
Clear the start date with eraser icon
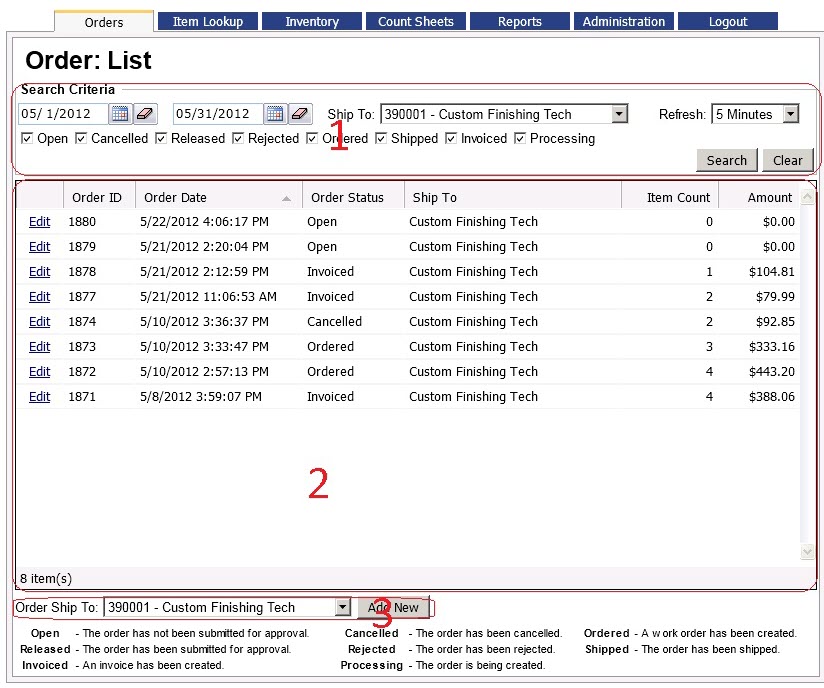click(x=145, y=114)
